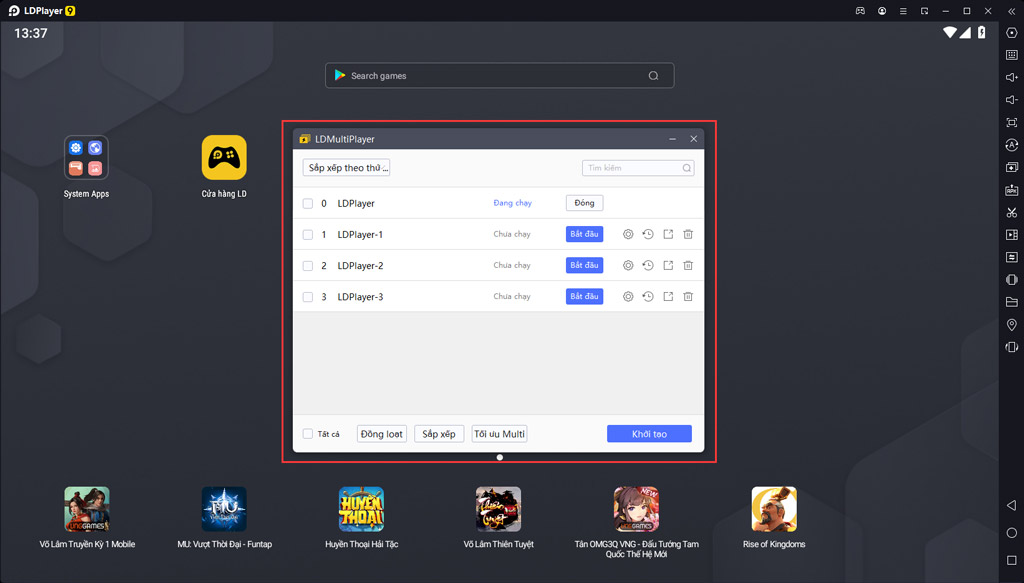The width and height of the screenshot is (1024, 583).
Task: Open the Rise of Kingdoms game thumbnail
Action: (x=773, y=508)
